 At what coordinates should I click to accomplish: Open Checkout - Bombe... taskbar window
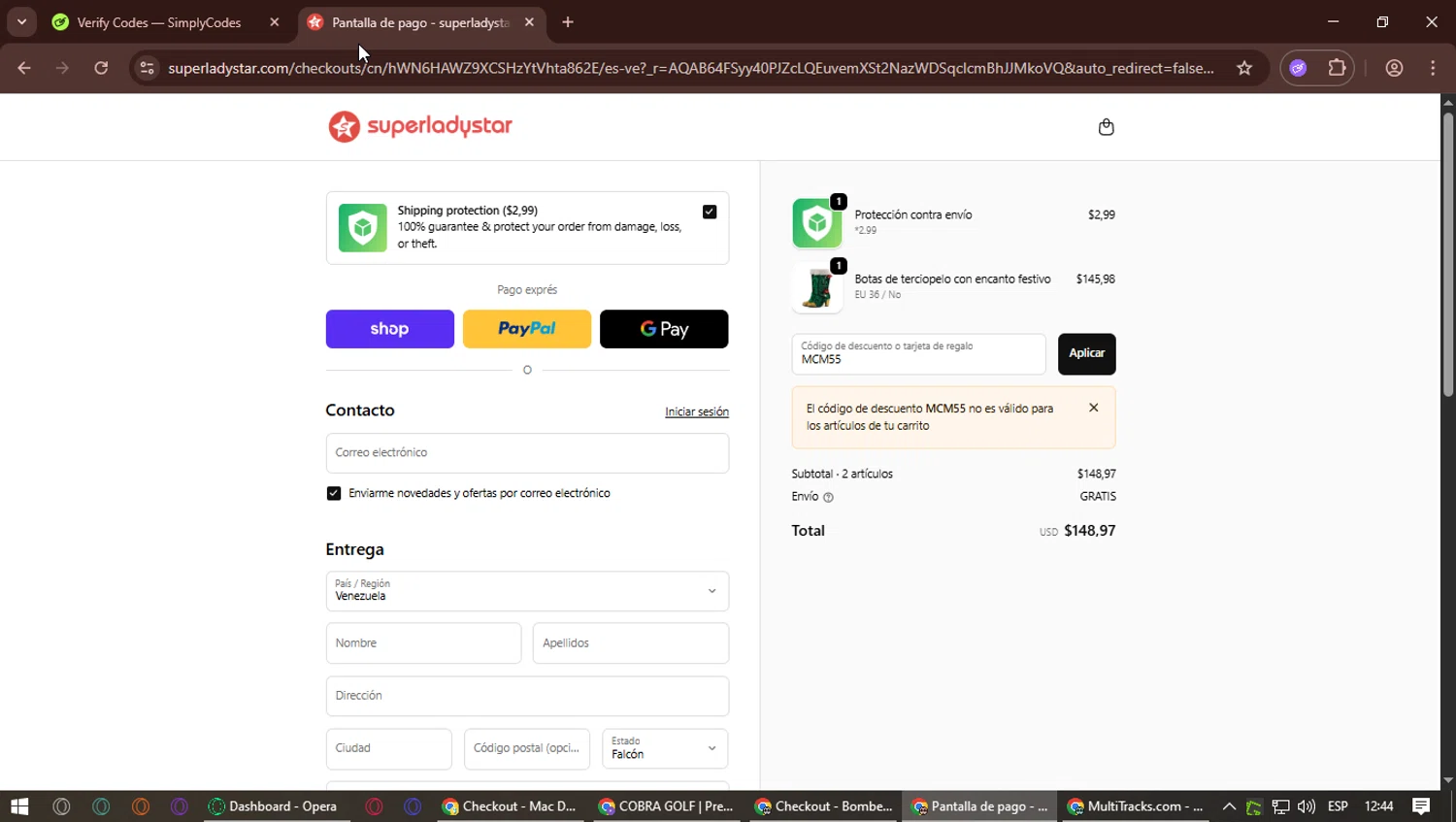coord(823,806)
